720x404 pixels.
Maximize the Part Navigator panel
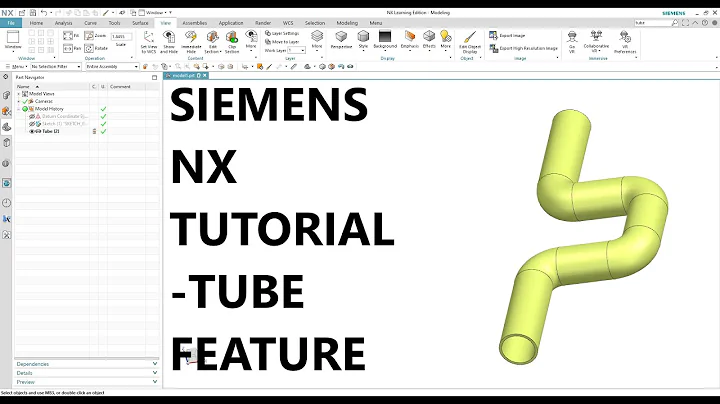click(x=154, y=77)
